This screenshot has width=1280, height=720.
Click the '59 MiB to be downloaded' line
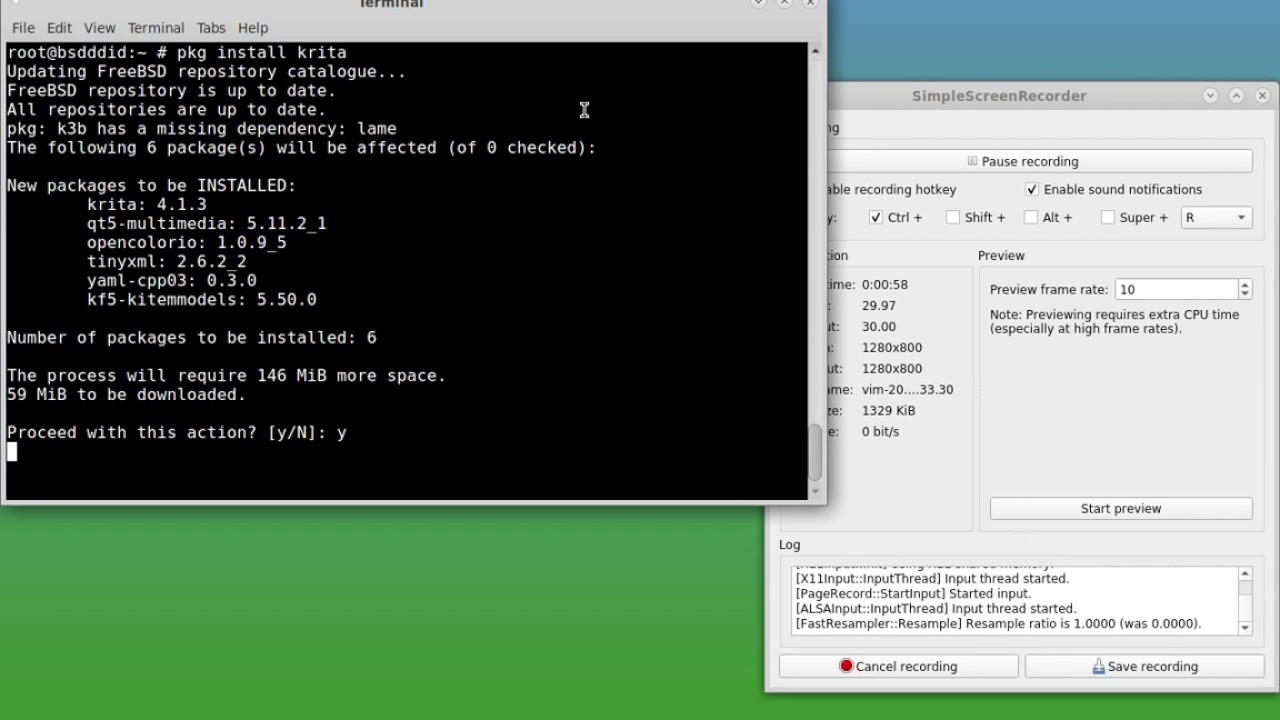[127, 394]
